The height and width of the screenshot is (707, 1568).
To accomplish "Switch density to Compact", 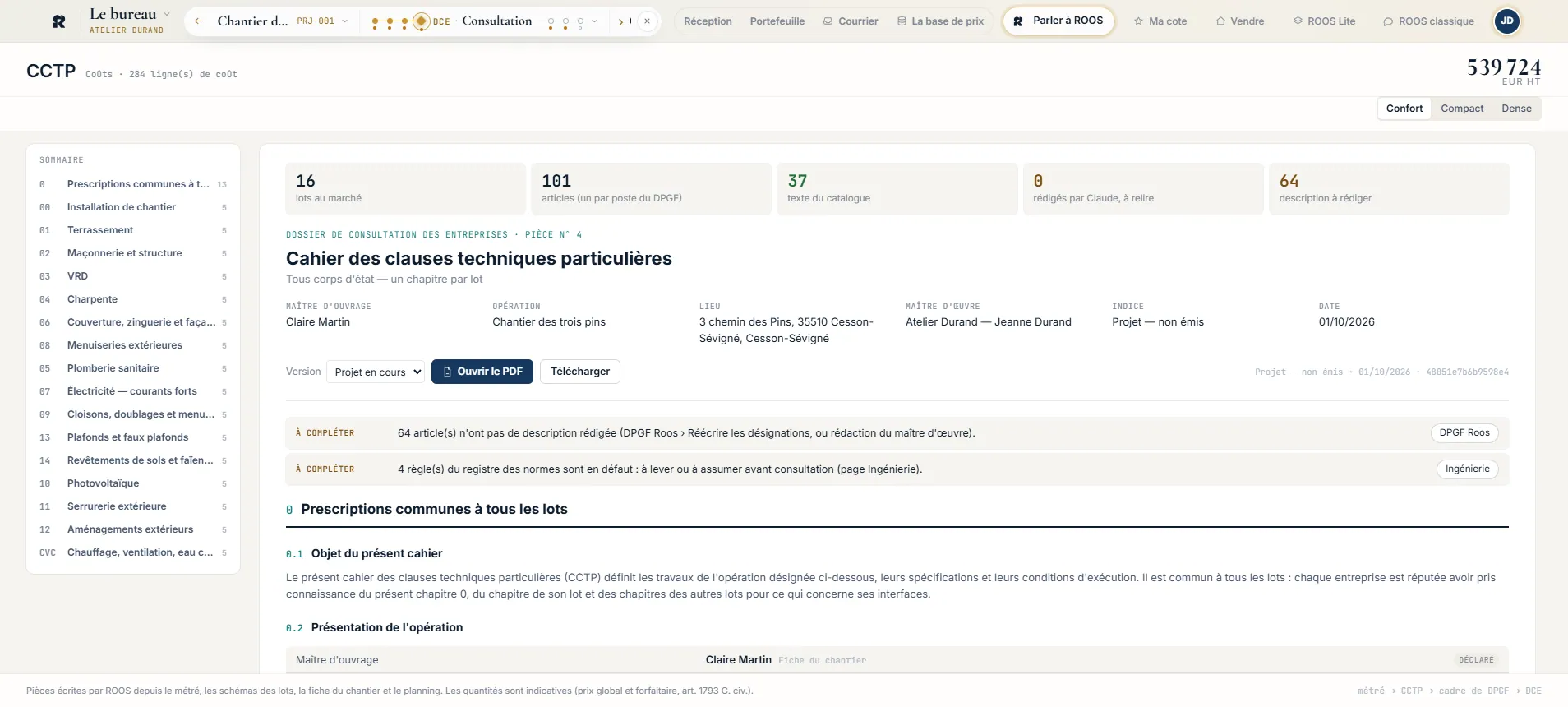I will coord(1462,109).
